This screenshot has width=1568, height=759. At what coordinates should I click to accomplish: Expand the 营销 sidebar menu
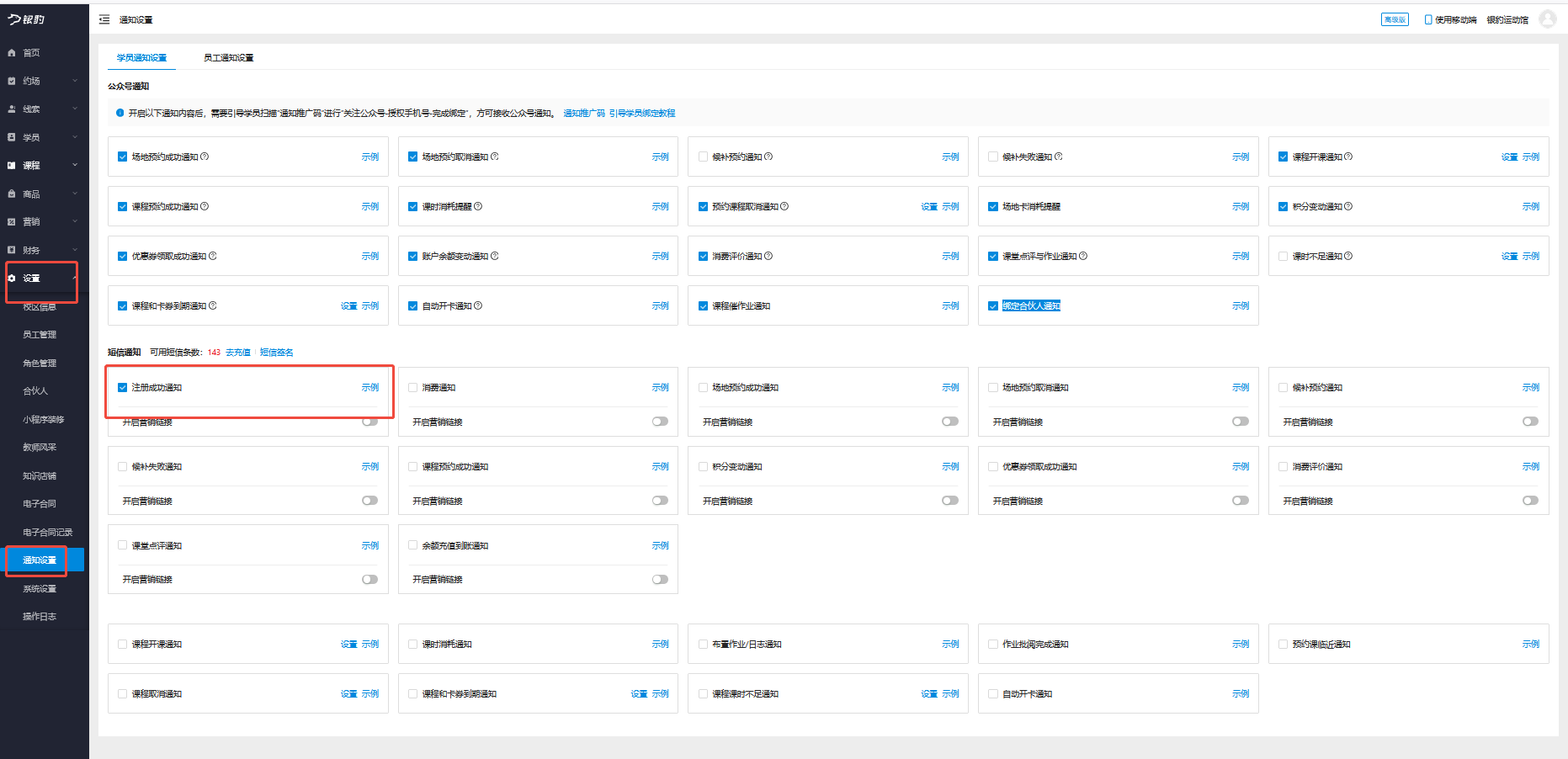tap(42, 222)
